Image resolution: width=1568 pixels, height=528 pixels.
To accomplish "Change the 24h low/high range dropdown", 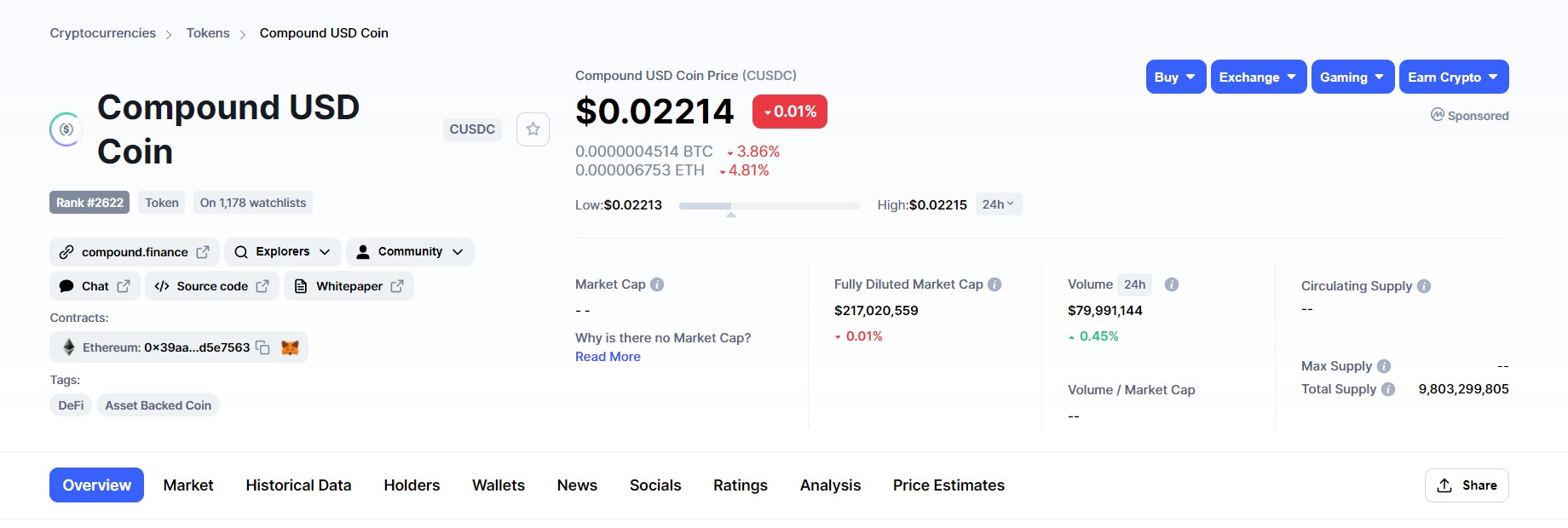I will (x=998, y=204).
